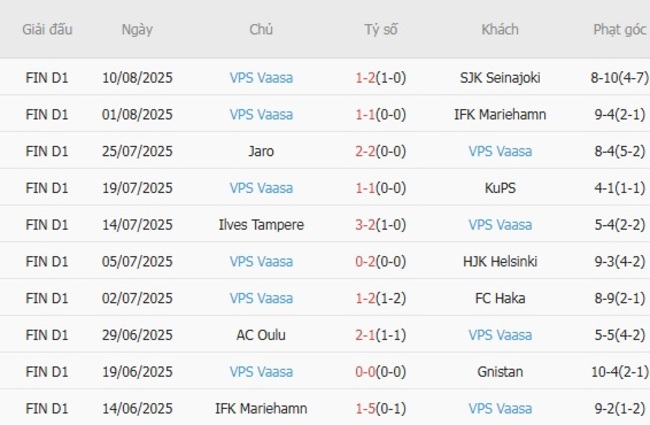Click the HJK Helsinki team name
The image size is (650, 425).
point(500,262)
